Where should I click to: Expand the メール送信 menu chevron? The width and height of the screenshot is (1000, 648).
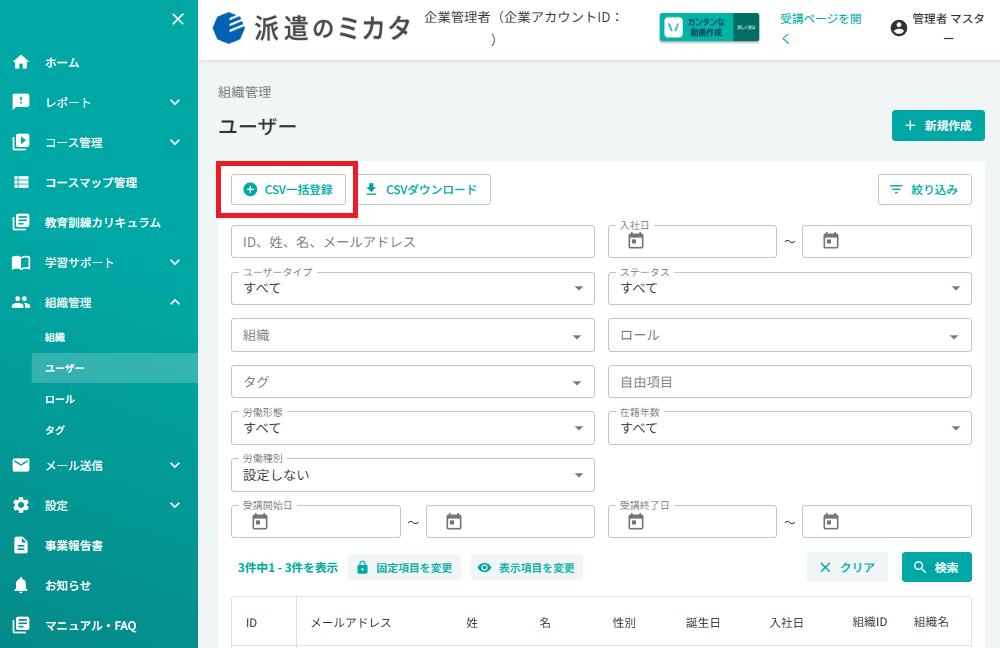pyautogui.click(x=175, y=465)
